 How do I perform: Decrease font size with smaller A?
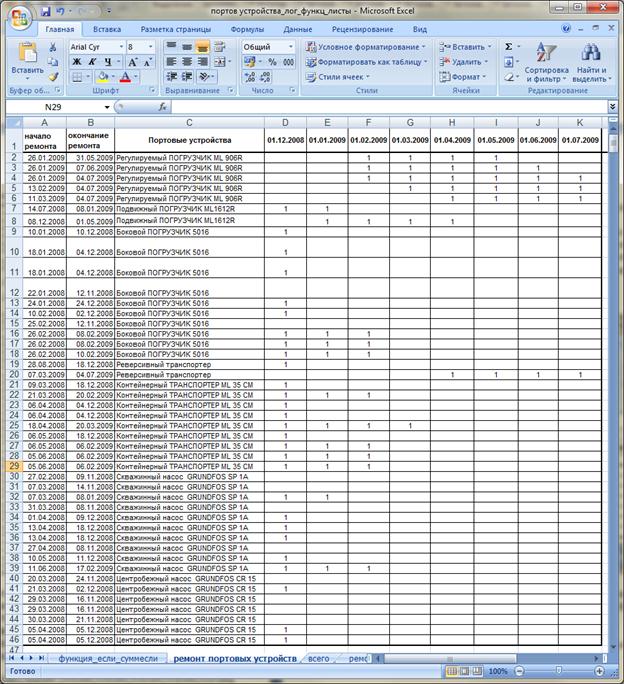[x=147, y=62]
